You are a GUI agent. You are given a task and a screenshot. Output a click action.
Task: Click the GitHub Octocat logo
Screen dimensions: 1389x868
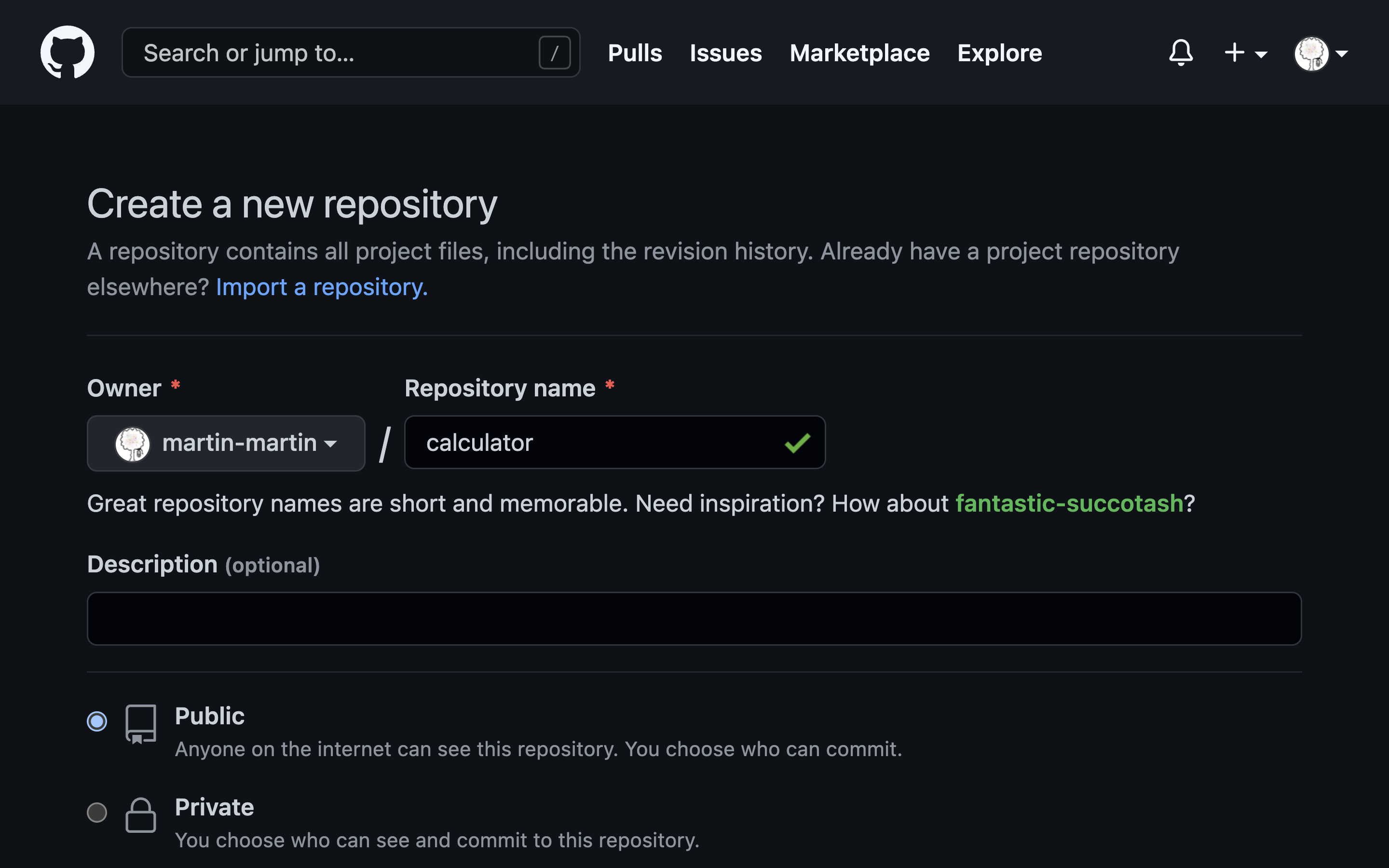pos(67,52)
